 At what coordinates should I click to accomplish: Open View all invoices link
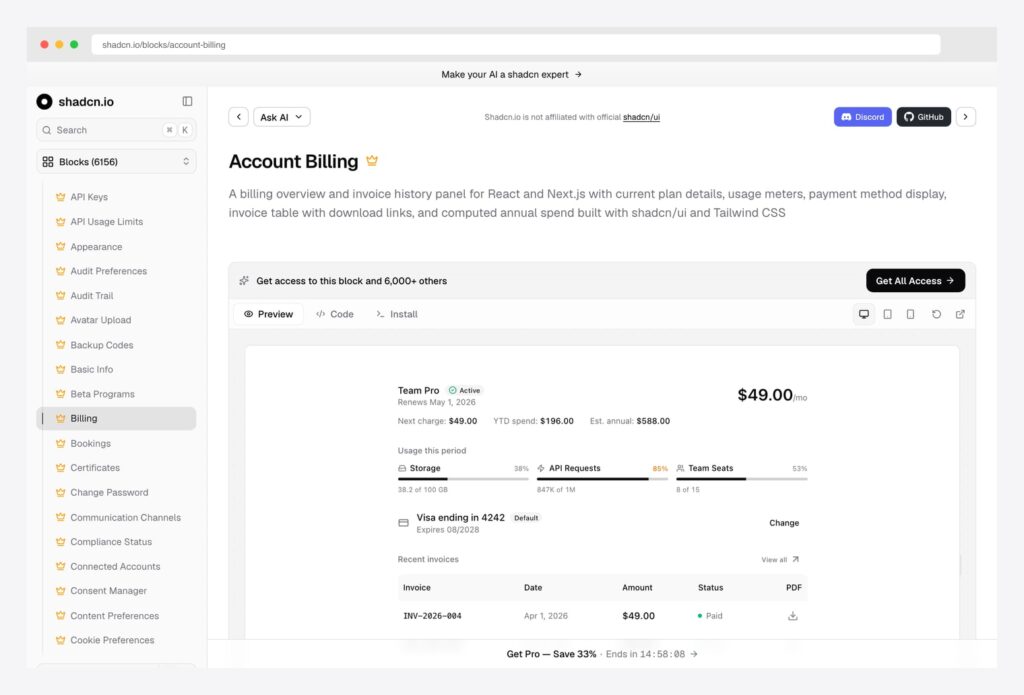pyautogui.click(x=780, y=560)
